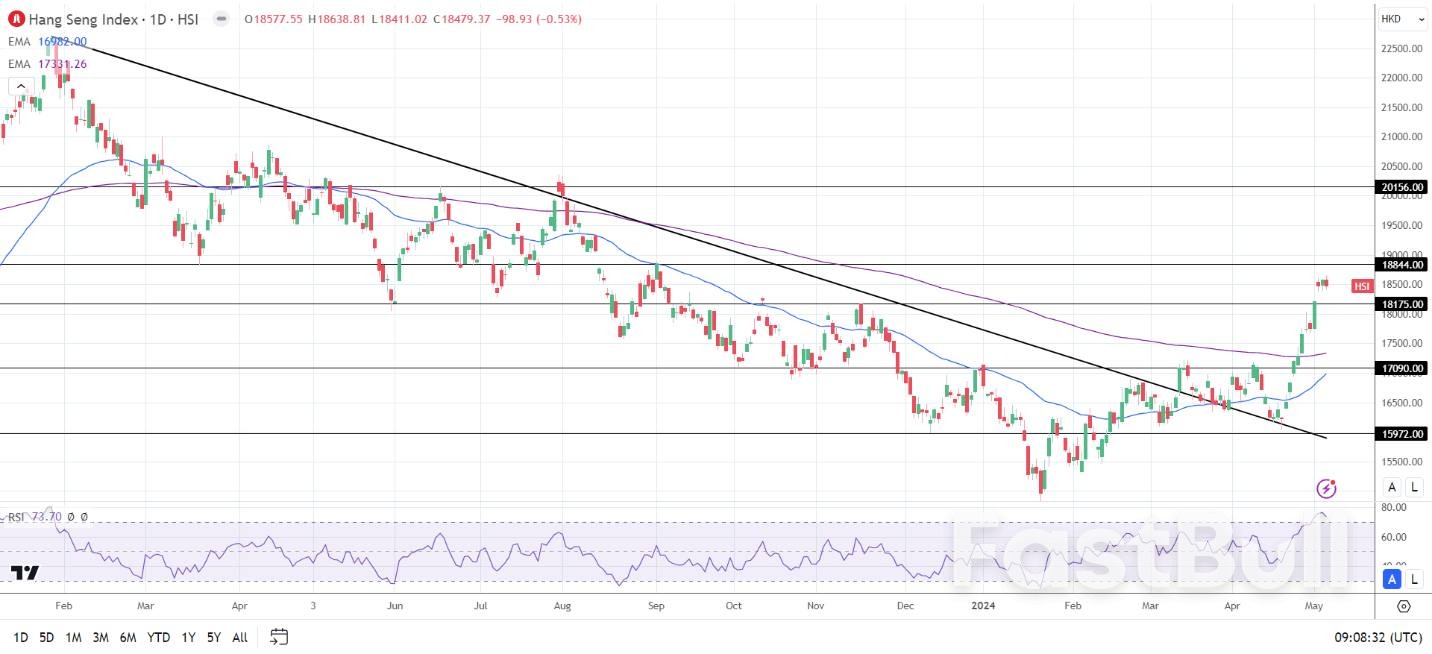Image resolution: width=1432 pixels, height=654 pixels.
Task: Click the 5Y range button
Action: 213,637
